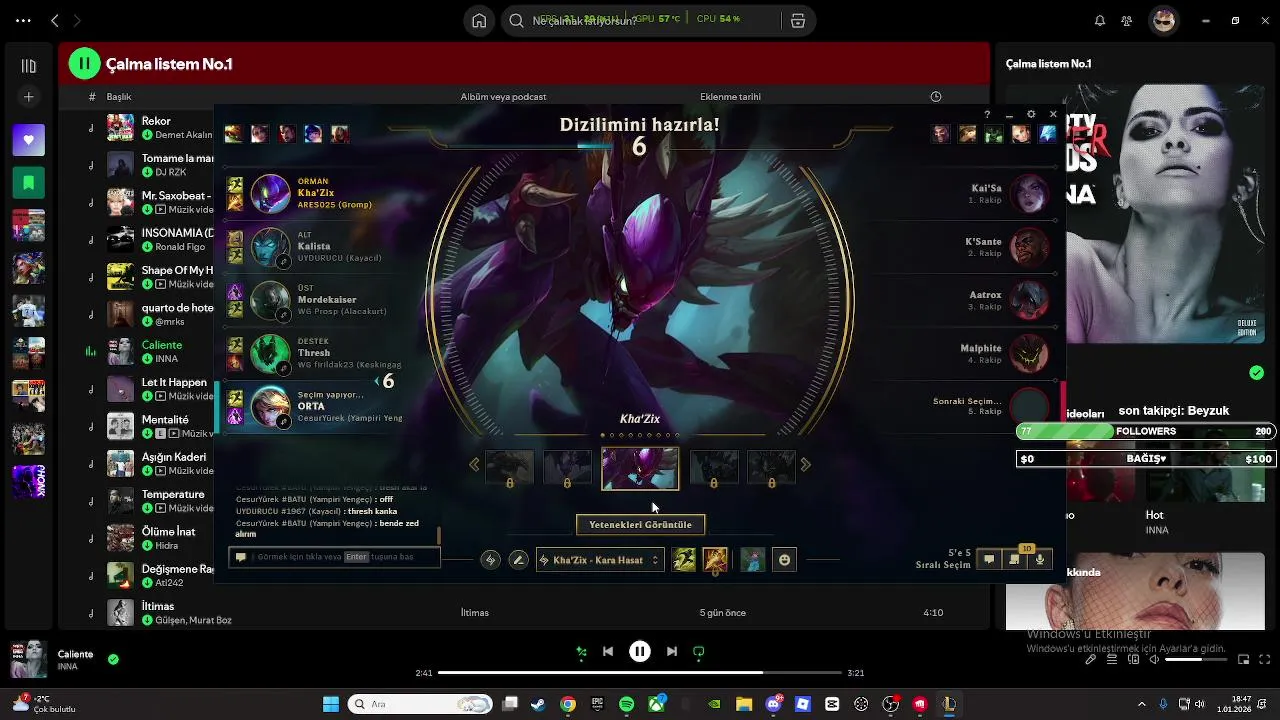Open the rune recommendations lightning icon

pyautogui.click(x=490, y=560)
